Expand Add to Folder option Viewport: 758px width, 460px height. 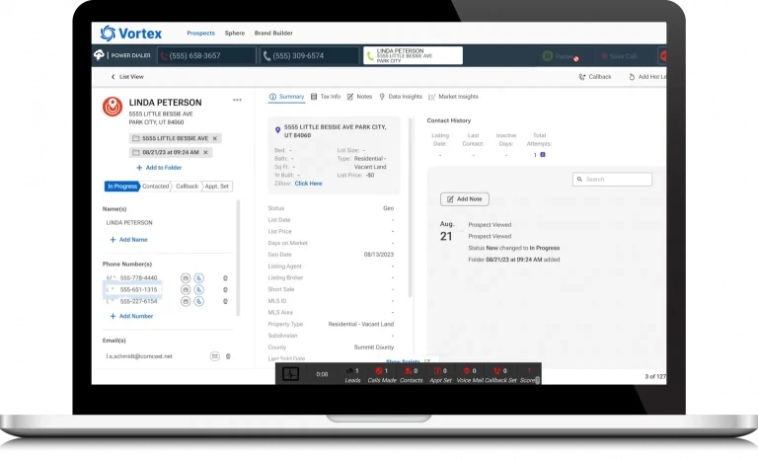click(x=158, y=167)
